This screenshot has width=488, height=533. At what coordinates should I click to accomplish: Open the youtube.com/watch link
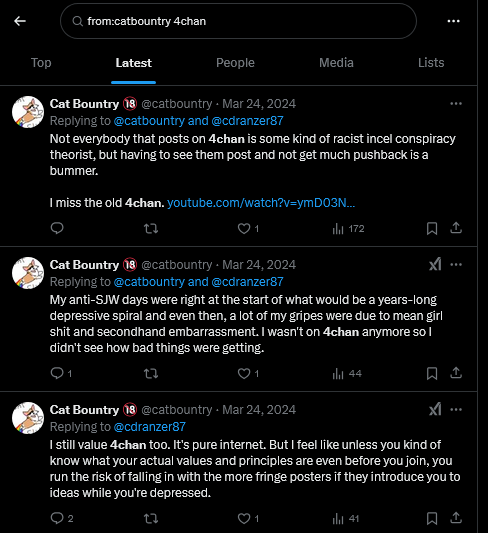point(261,203)
